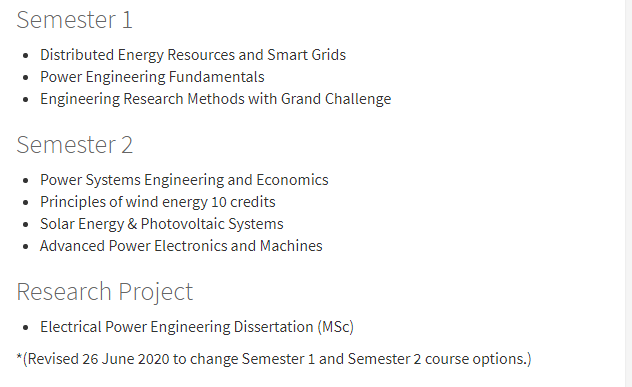This screenshot has height=387, width=632.
Task: Click Power Engineering Fundamentals list item
Action: 152,77
